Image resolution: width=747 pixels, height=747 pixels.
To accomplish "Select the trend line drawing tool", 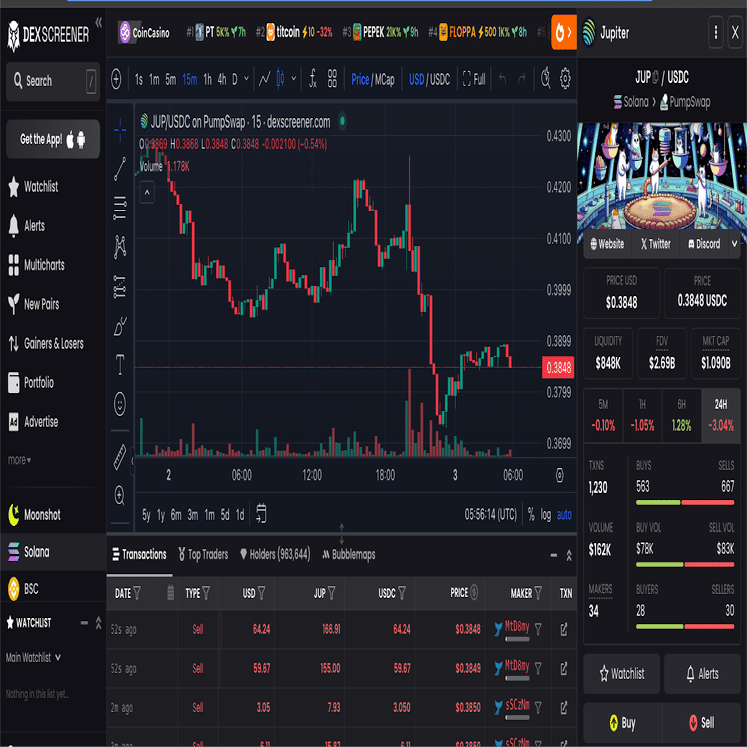I will 120,169.
